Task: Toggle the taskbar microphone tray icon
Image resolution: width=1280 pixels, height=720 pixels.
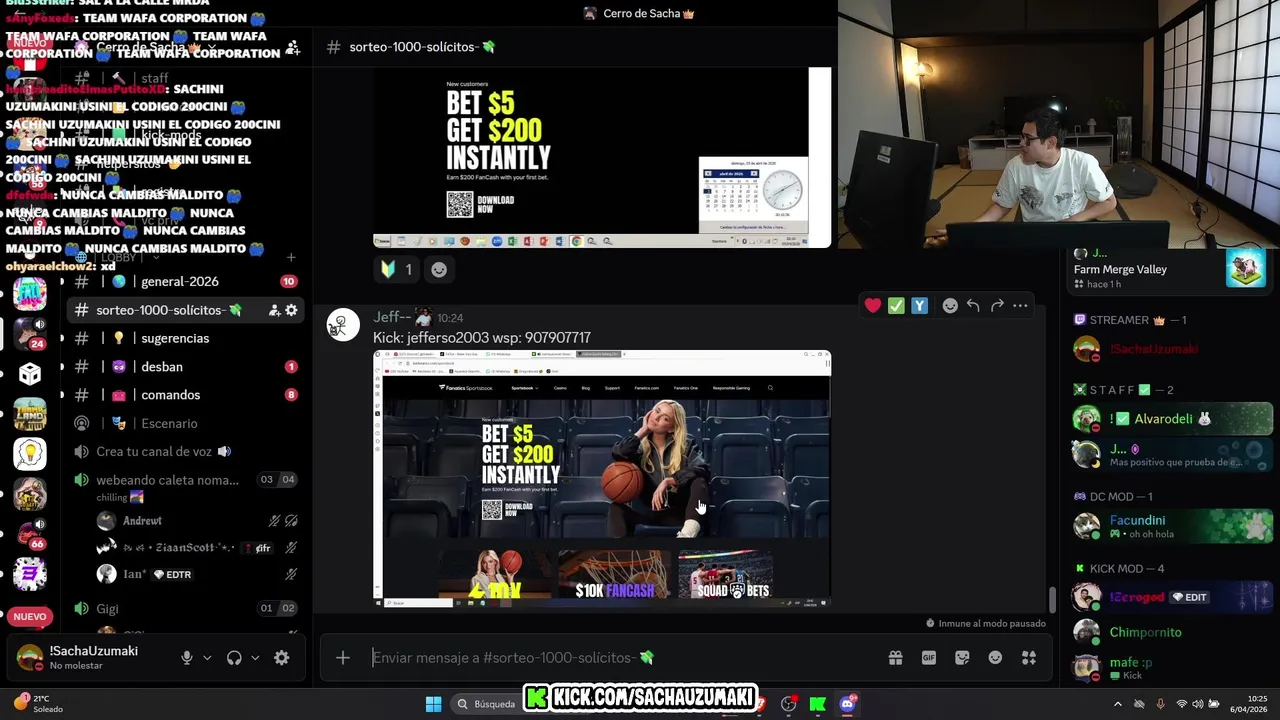Action: coord(1160,704)
